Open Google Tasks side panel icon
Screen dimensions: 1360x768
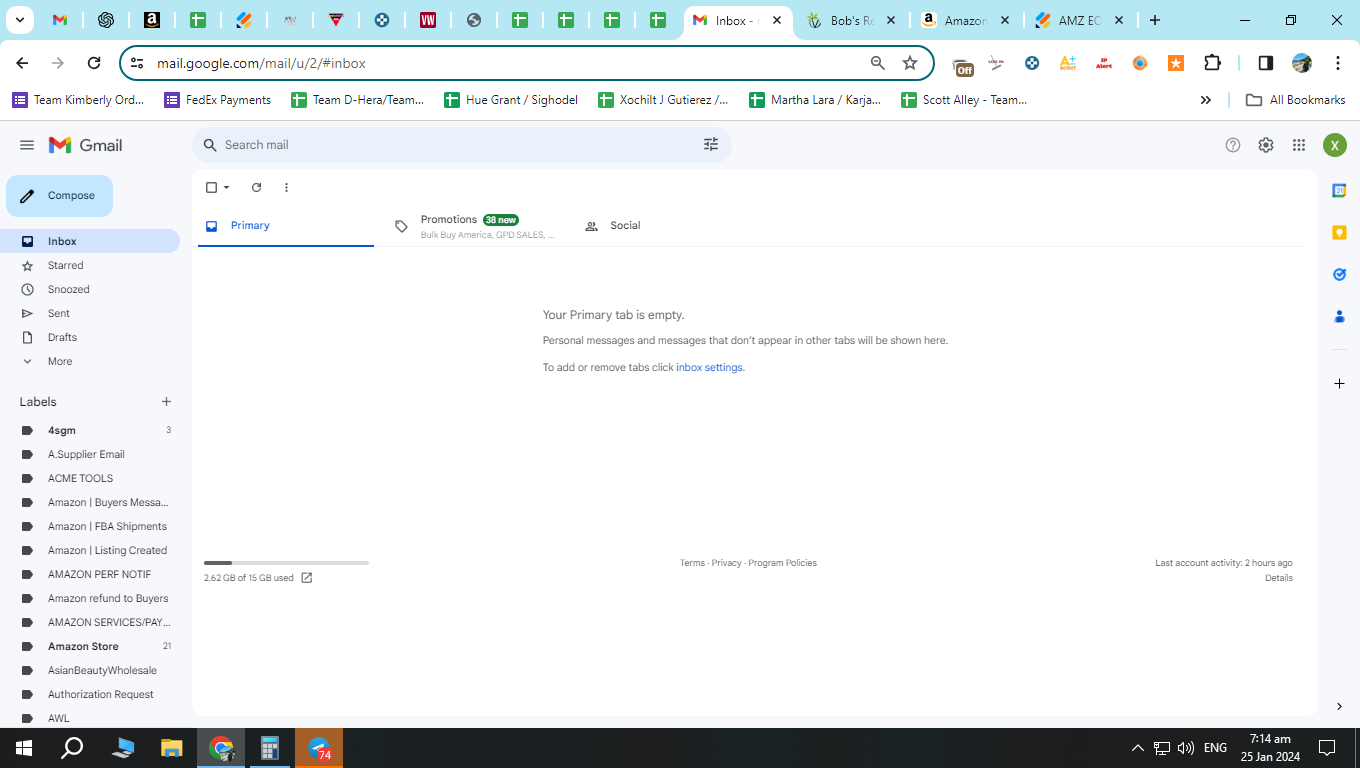[x=1339, y=274]
